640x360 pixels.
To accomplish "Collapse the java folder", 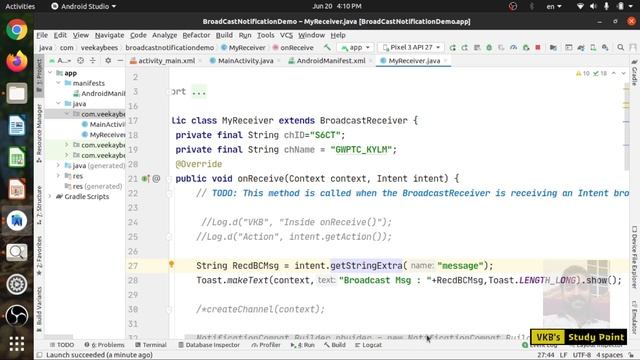I will click(x=58, y=103).
